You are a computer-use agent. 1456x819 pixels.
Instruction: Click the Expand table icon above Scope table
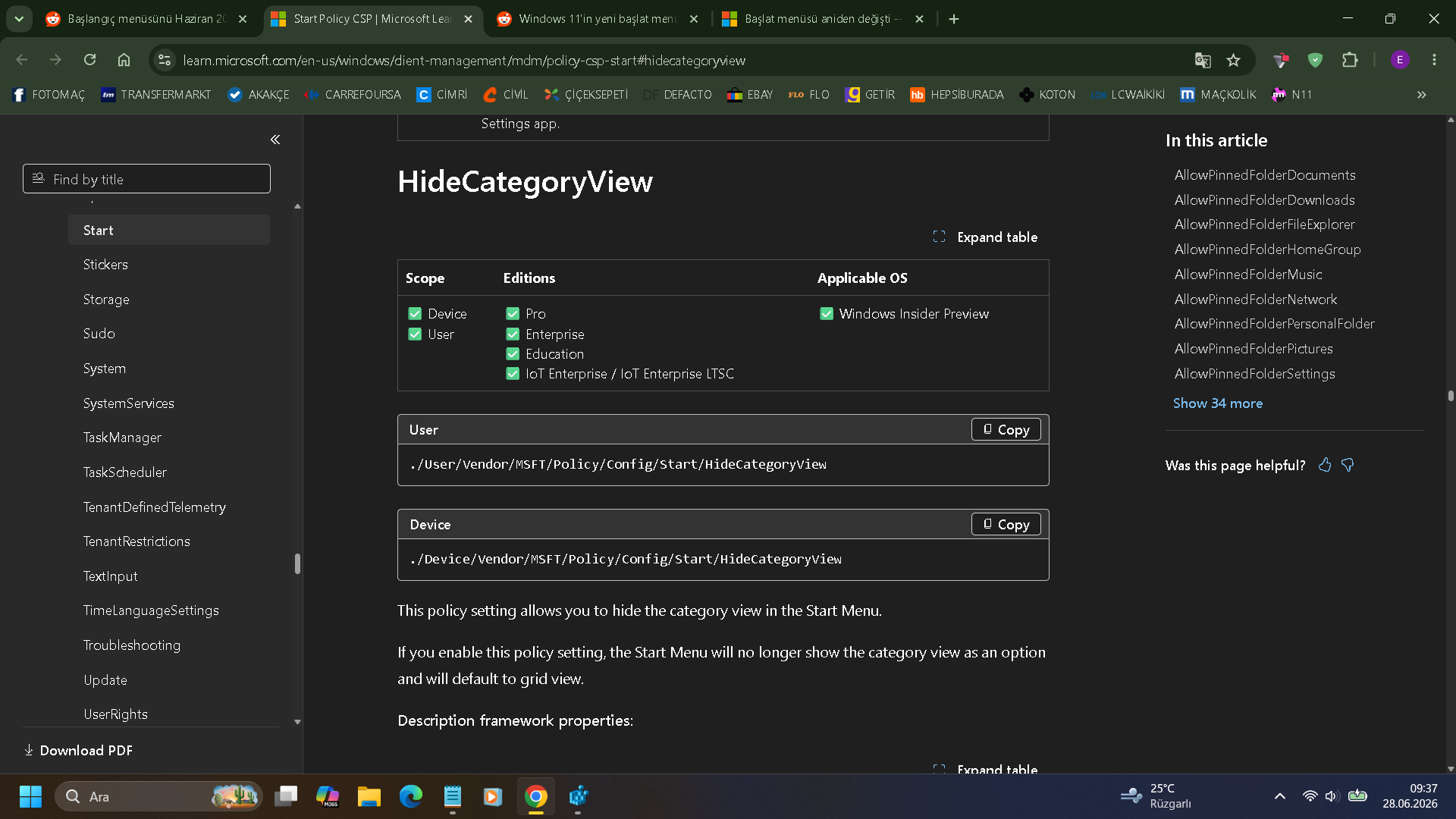coord(939,237)
